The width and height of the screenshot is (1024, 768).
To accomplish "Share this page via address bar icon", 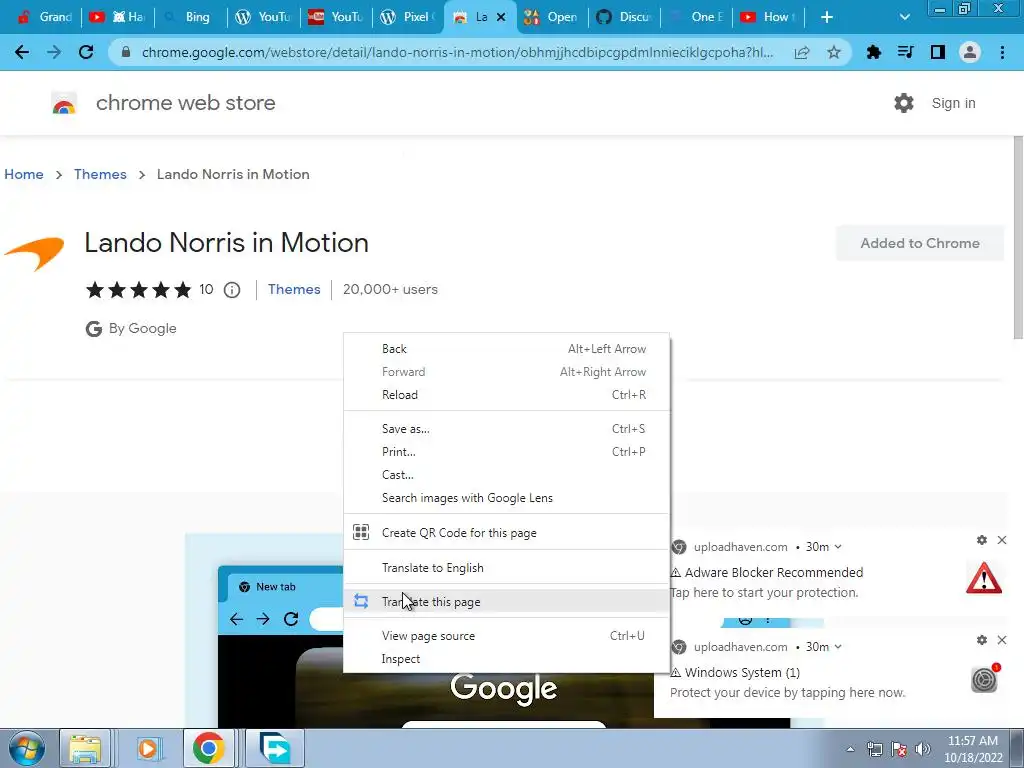I will click(x=802, y=52).
